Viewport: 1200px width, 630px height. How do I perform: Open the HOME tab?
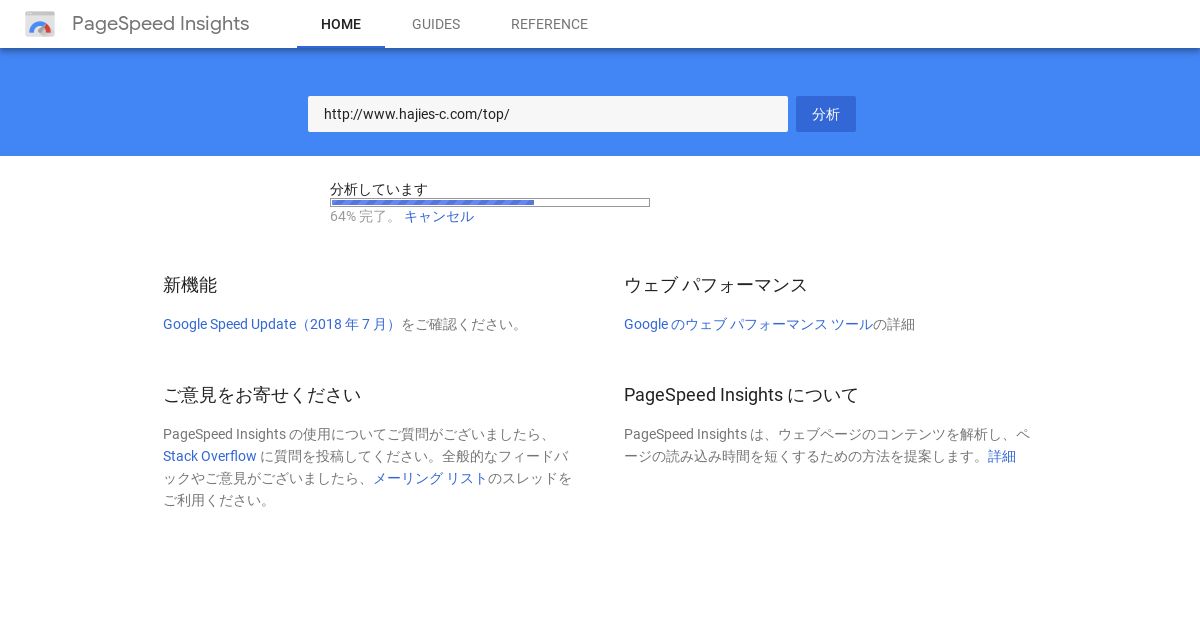coord(341,24)
